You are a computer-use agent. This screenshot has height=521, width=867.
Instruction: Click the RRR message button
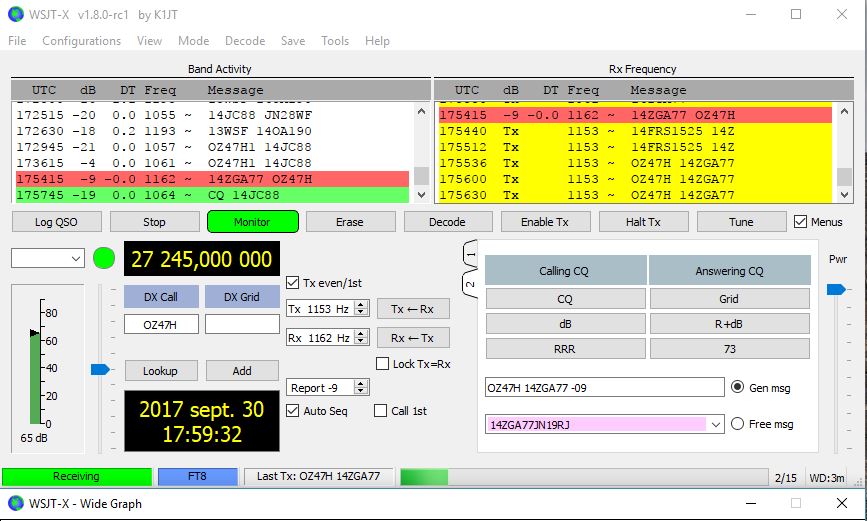coord(565,349)
